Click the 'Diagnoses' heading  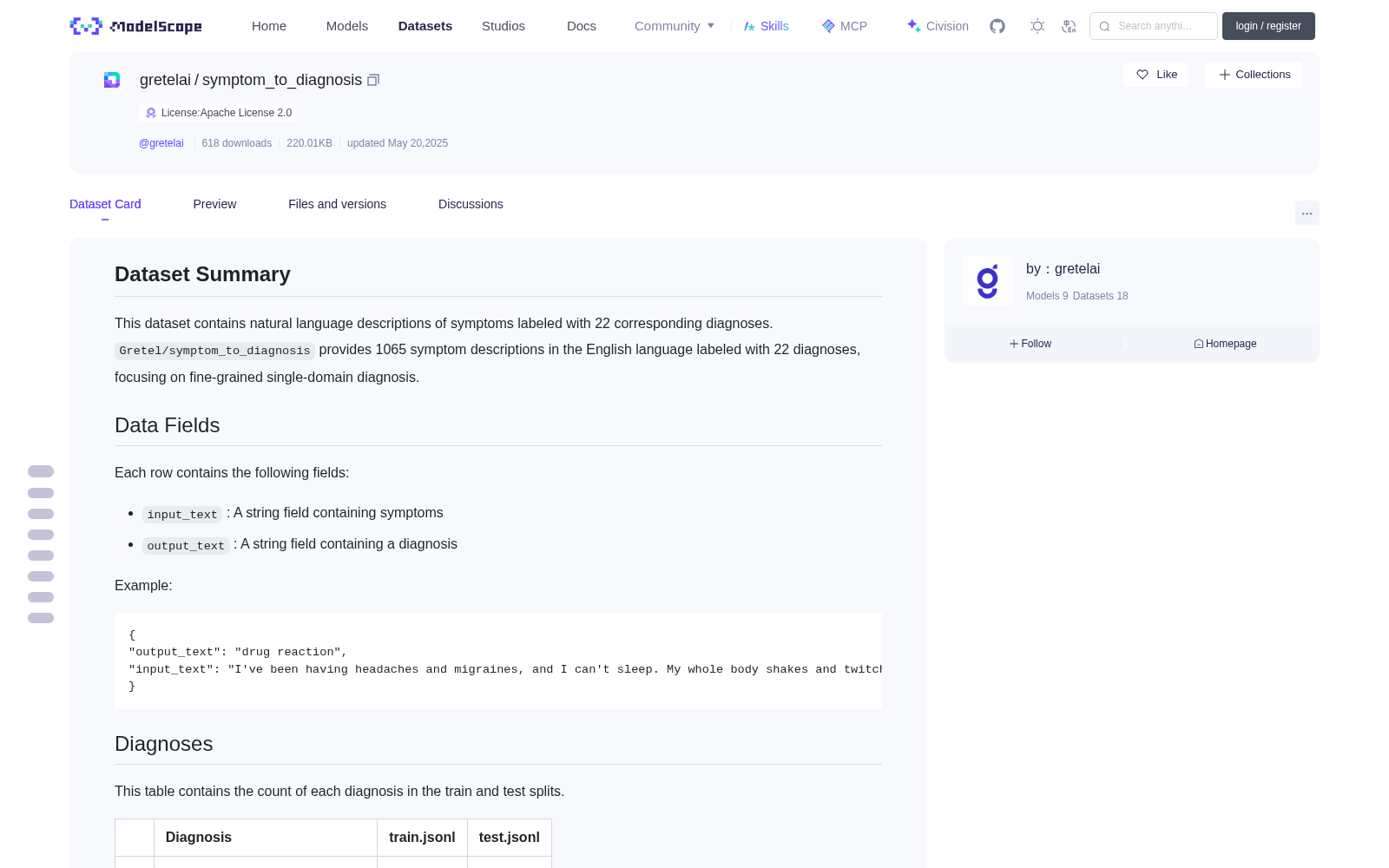point(164,744)
